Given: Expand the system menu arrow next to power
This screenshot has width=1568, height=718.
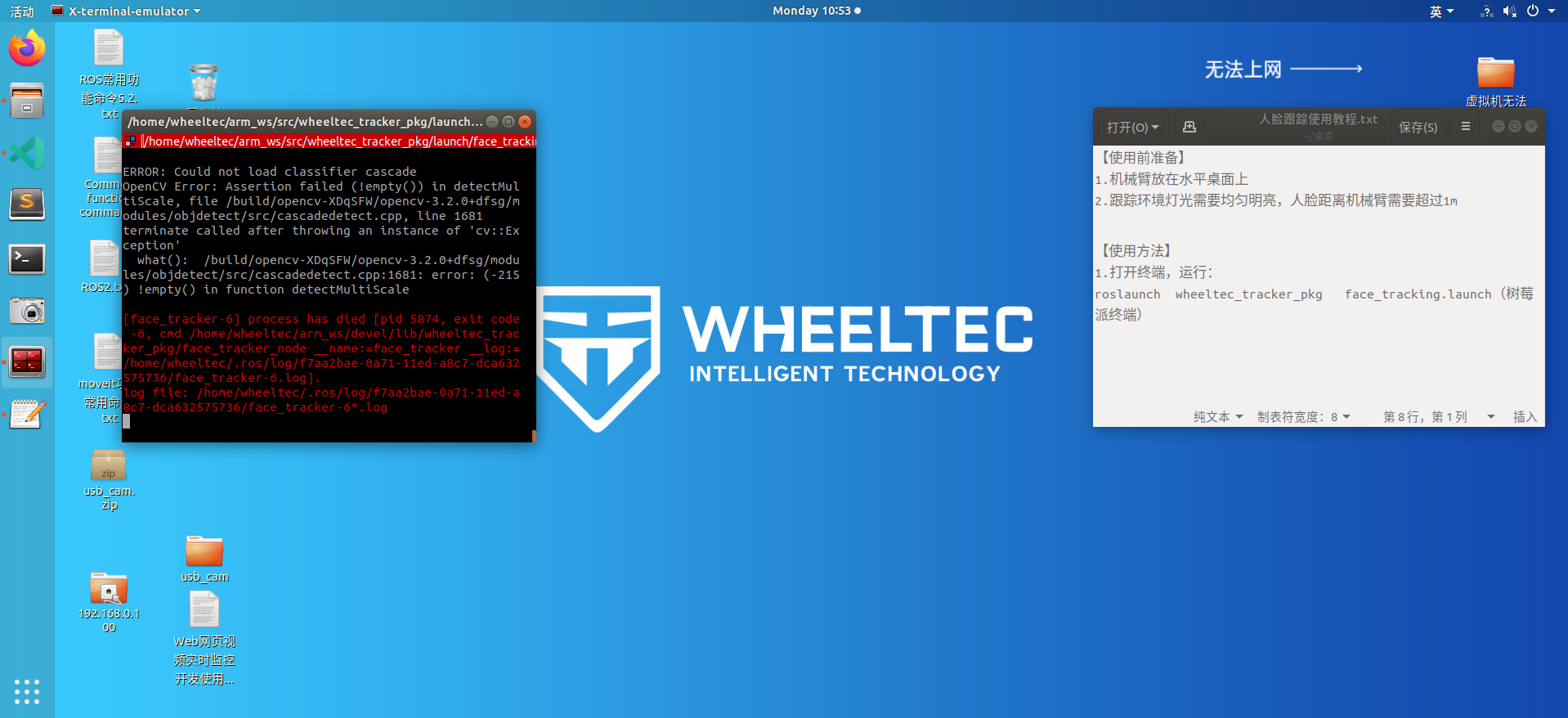Looking at the screenshot, I should tap(1552, 11).
